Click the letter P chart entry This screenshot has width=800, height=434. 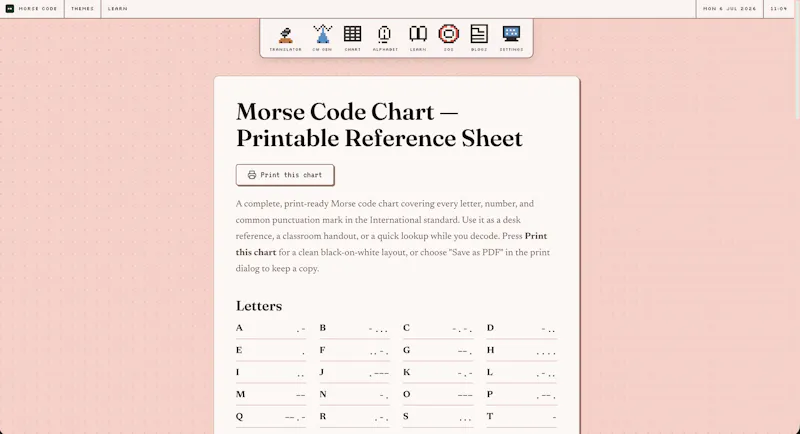coord(522,395)
